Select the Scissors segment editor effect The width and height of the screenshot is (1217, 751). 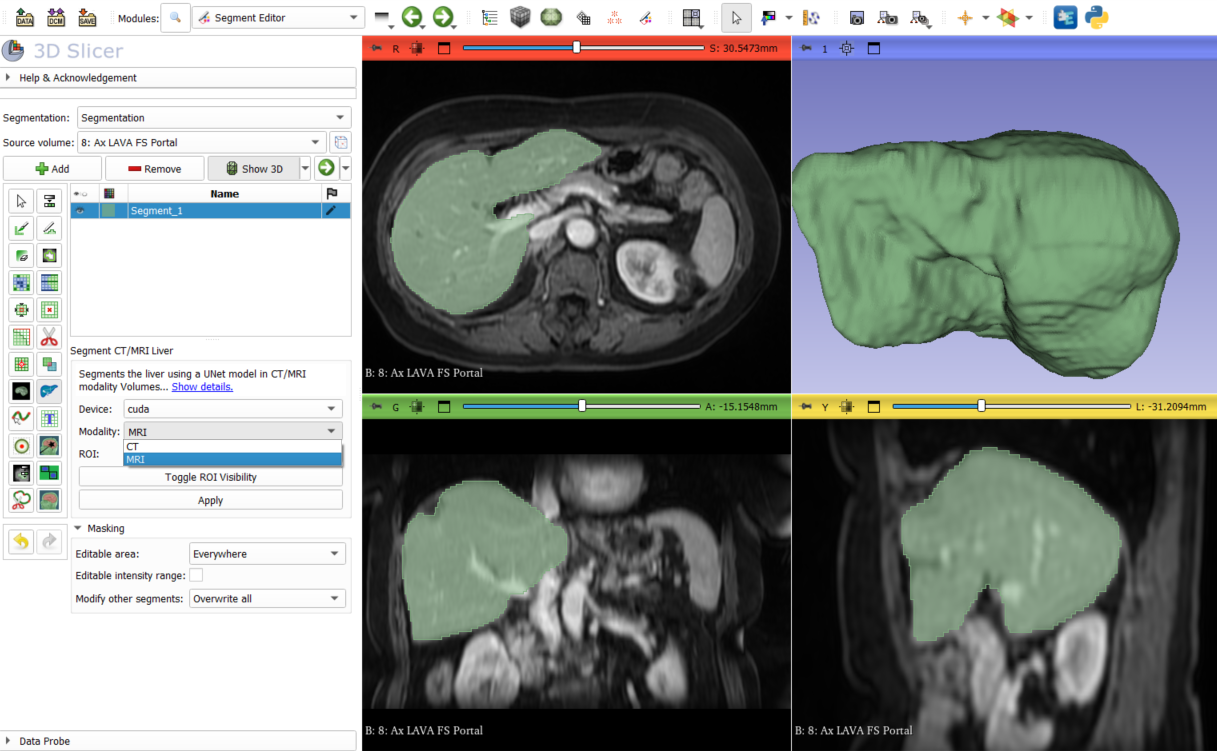pos(49,337)
